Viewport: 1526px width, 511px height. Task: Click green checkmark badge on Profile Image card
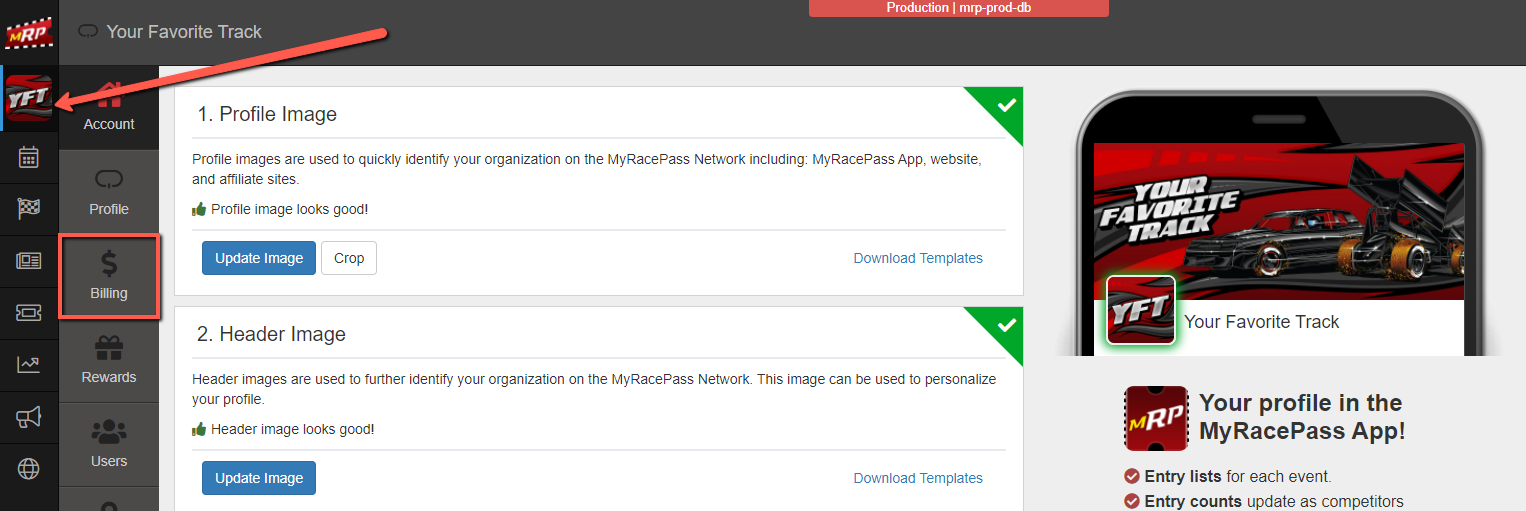(x=1005, y=106)
